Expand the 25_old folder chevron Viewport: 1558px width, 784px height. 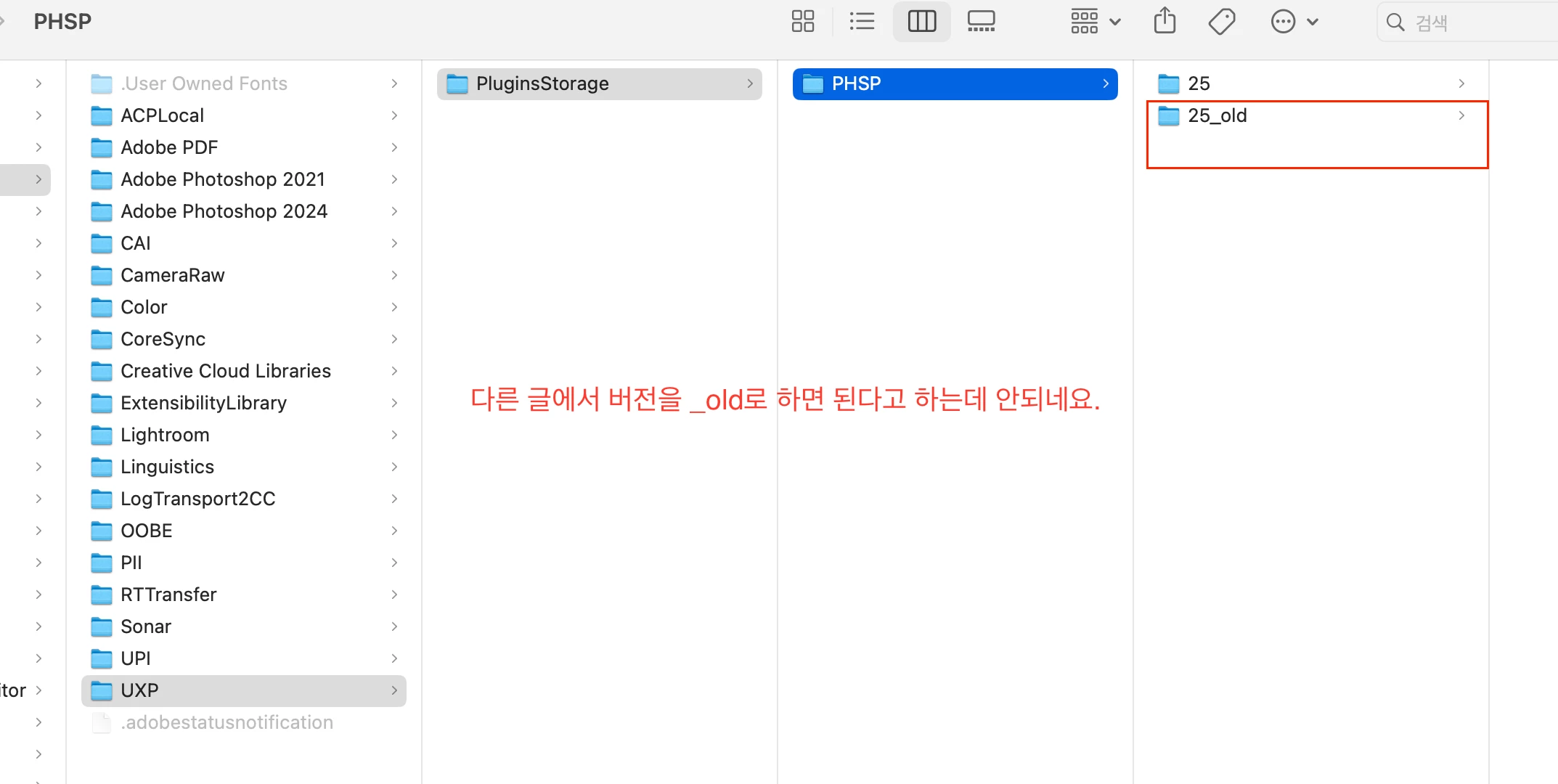tap(1461, 115)
